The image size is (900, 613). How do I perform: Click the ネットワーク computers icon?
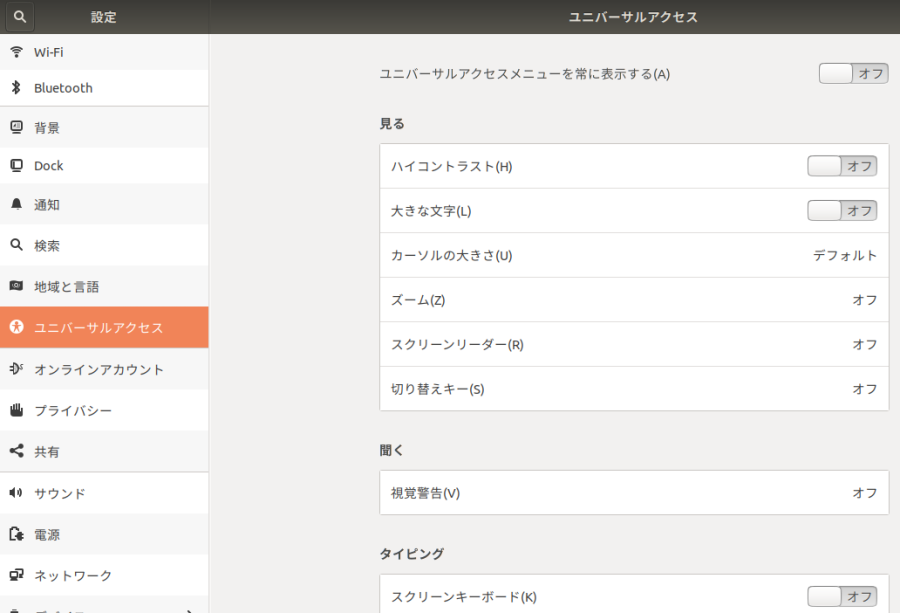(17, 575)
